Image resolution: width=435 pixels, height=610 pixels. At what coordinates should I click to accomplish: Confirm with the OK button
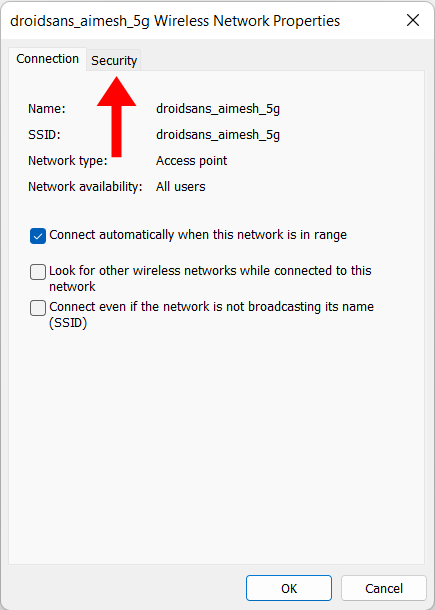(289, 588)
